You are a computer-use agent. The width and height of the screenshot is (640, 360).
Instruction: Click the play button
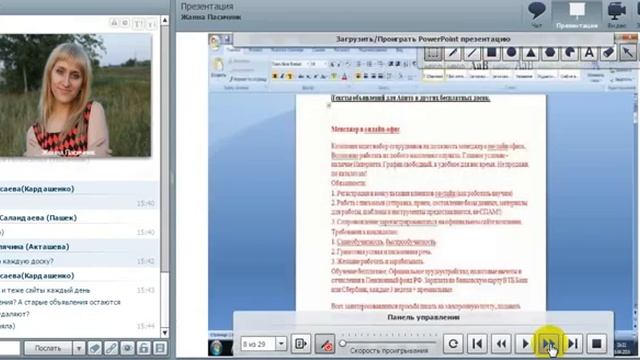(x=525, y=344)
